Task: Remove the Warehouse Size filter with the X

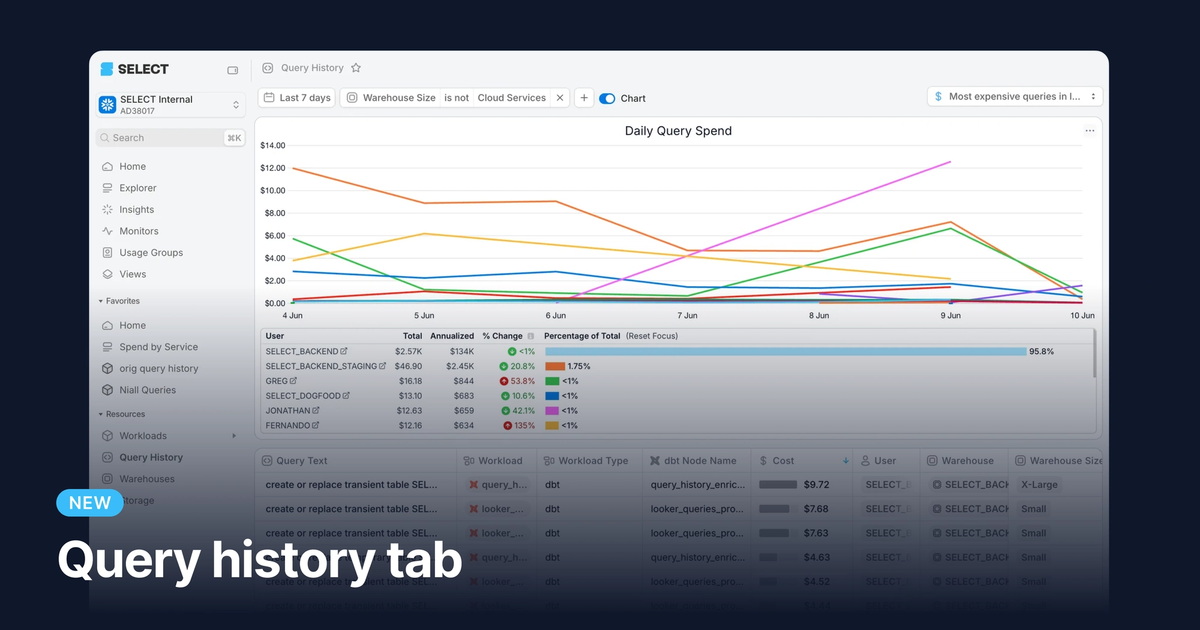Action: pos(560,97)
